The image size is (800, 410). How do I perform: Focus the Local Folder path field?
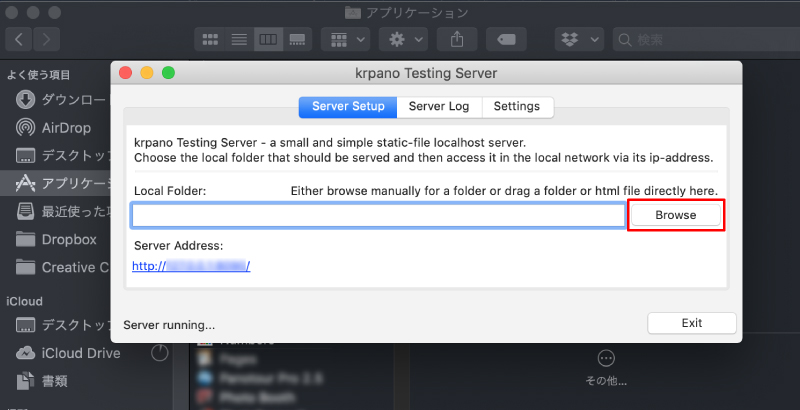(379, 215)
